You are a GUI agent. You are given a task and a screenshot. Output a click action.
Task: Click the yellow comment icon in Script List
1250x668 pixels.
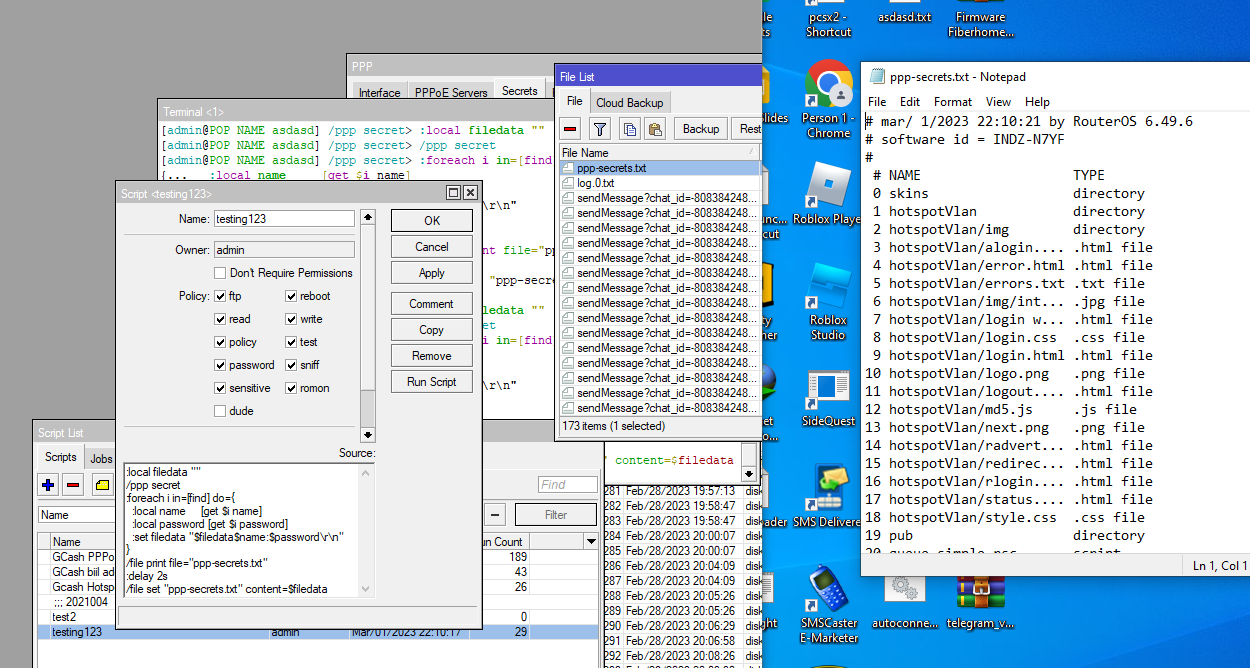pos(102,485)
